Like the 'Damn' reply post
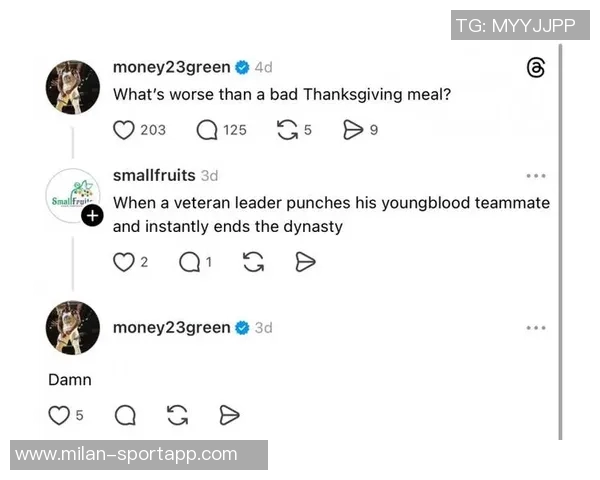The height and width of the screenshot is (480, 600). pos(60,415)
